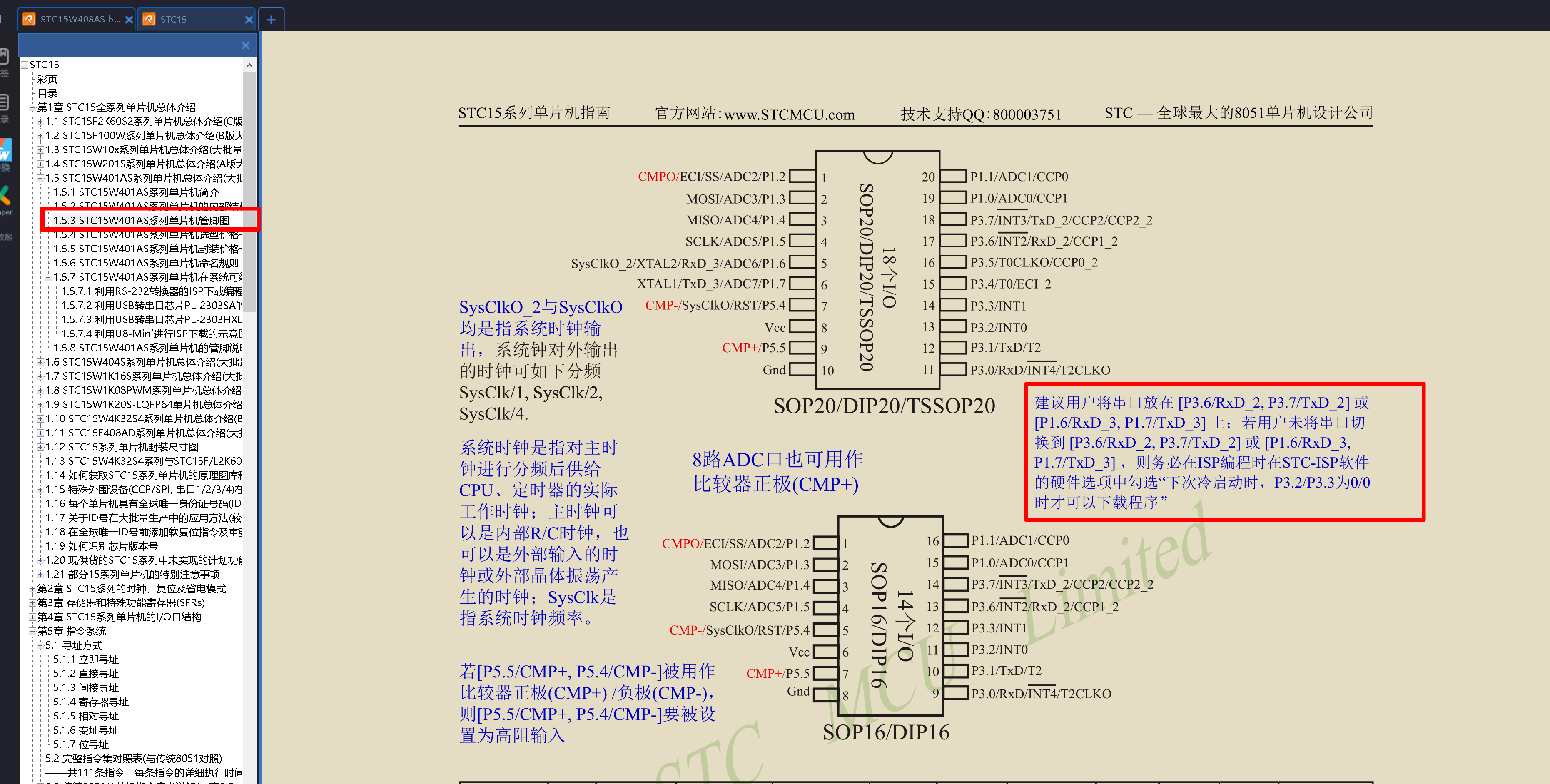Image resolution: width=1550 pixels, height=784 pixels.
Task: Expand 1.8 STC15W1K08PWM系列 node
Action: (x=40, y=391)
